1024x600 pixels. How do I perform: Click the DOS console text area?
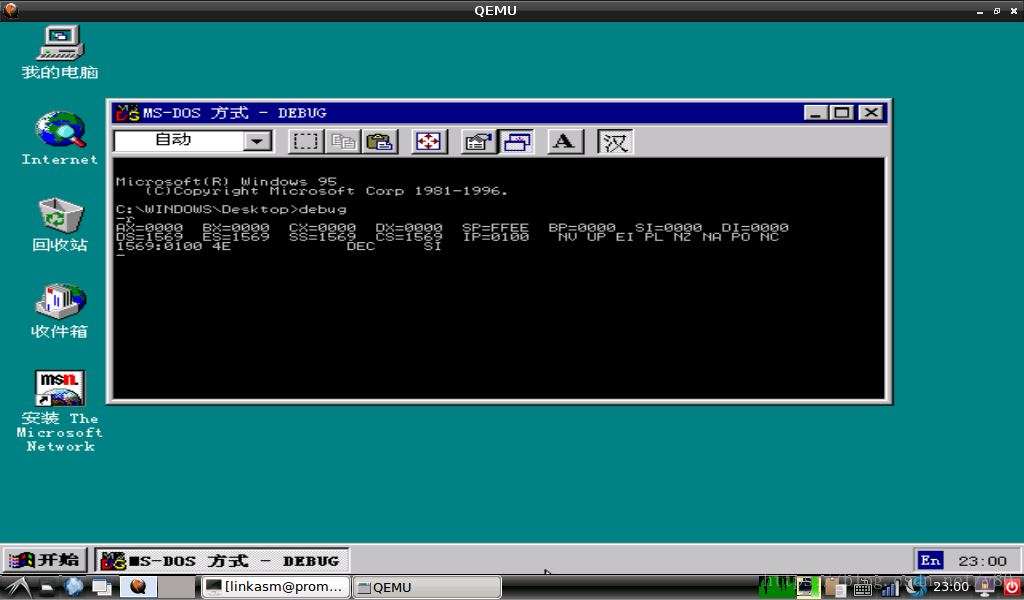coord(499,278)
